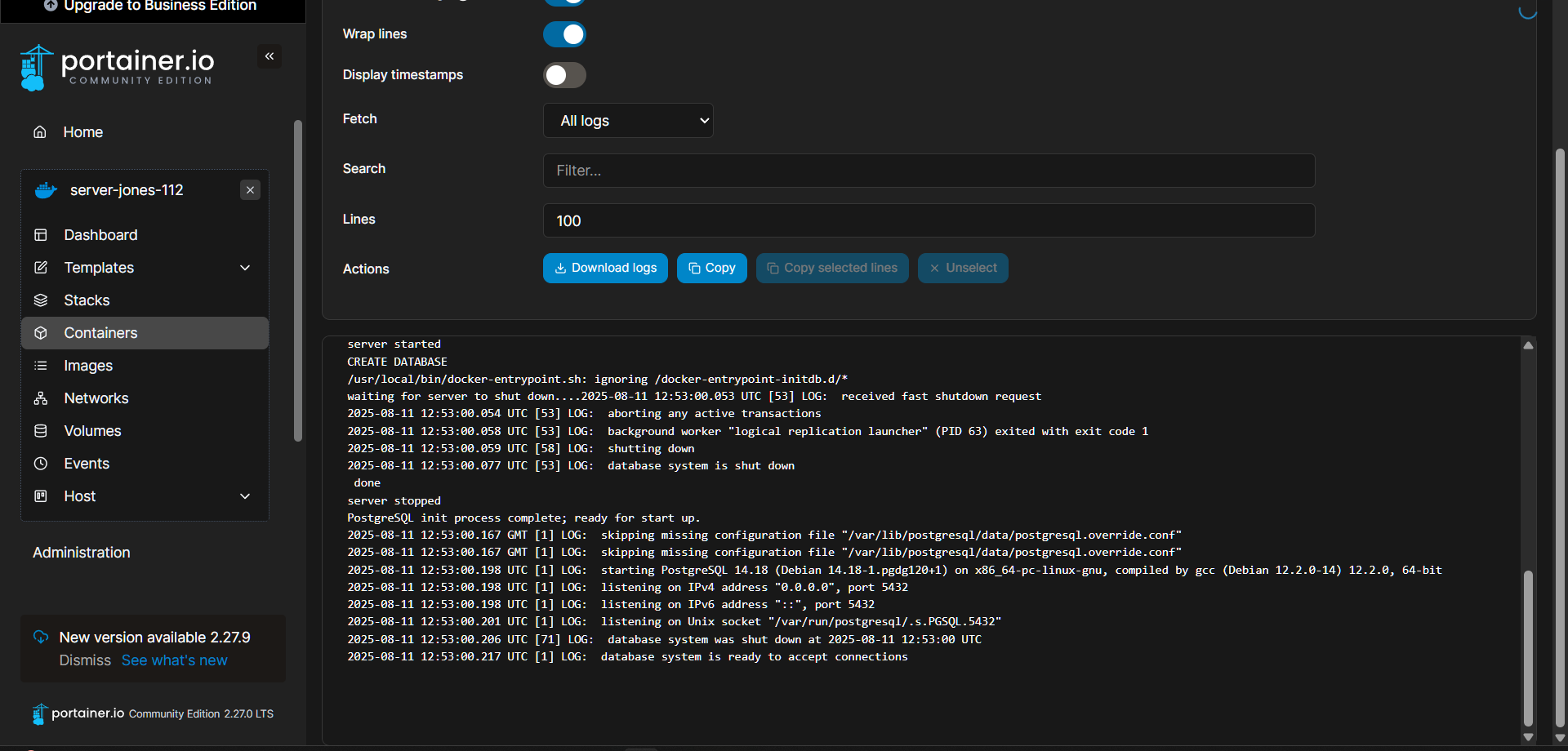Select log line 'listening on IPv6 address'
The width and height of the screenshot is (1568, 751).
click(611, 604)
